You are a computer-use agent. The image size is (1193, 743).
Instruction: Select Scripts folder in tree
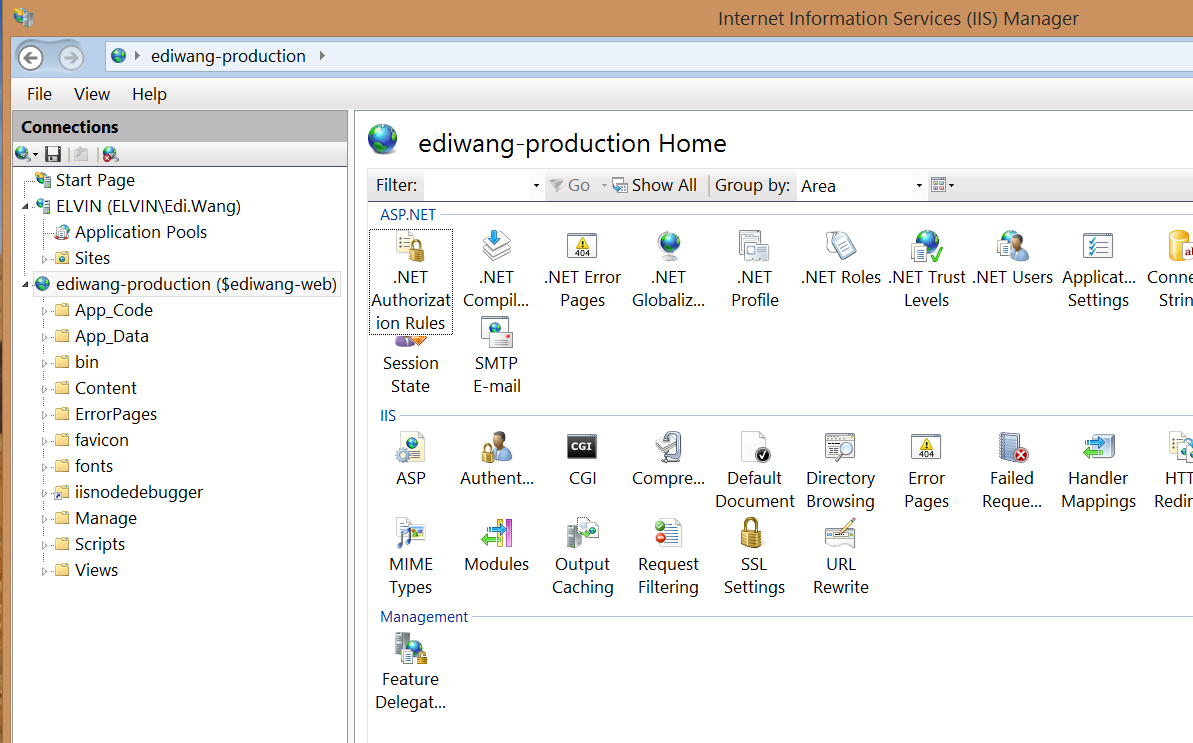point(100,545)
